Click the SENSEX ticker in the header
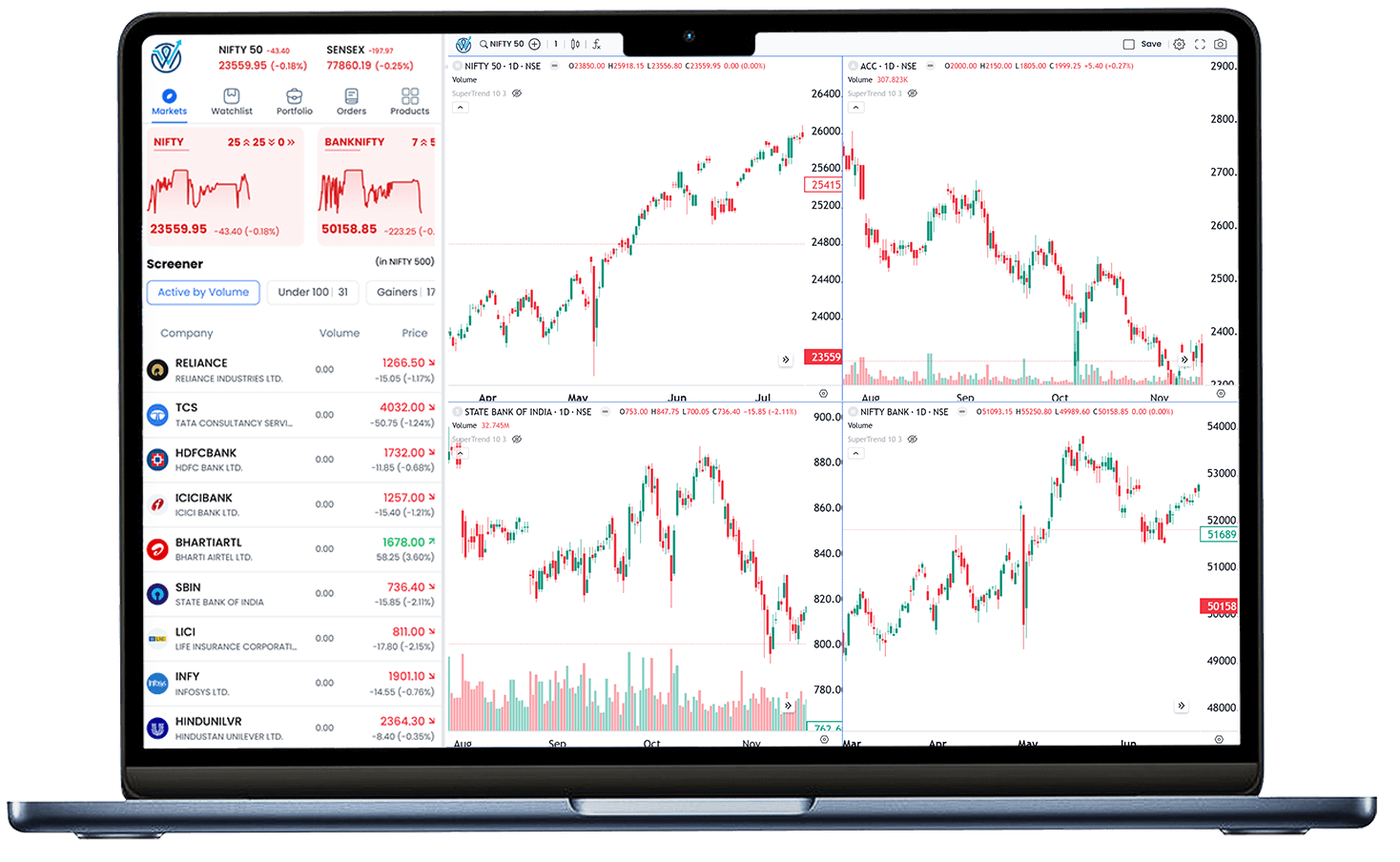1400x862 pixels. [x=370, y=57]
